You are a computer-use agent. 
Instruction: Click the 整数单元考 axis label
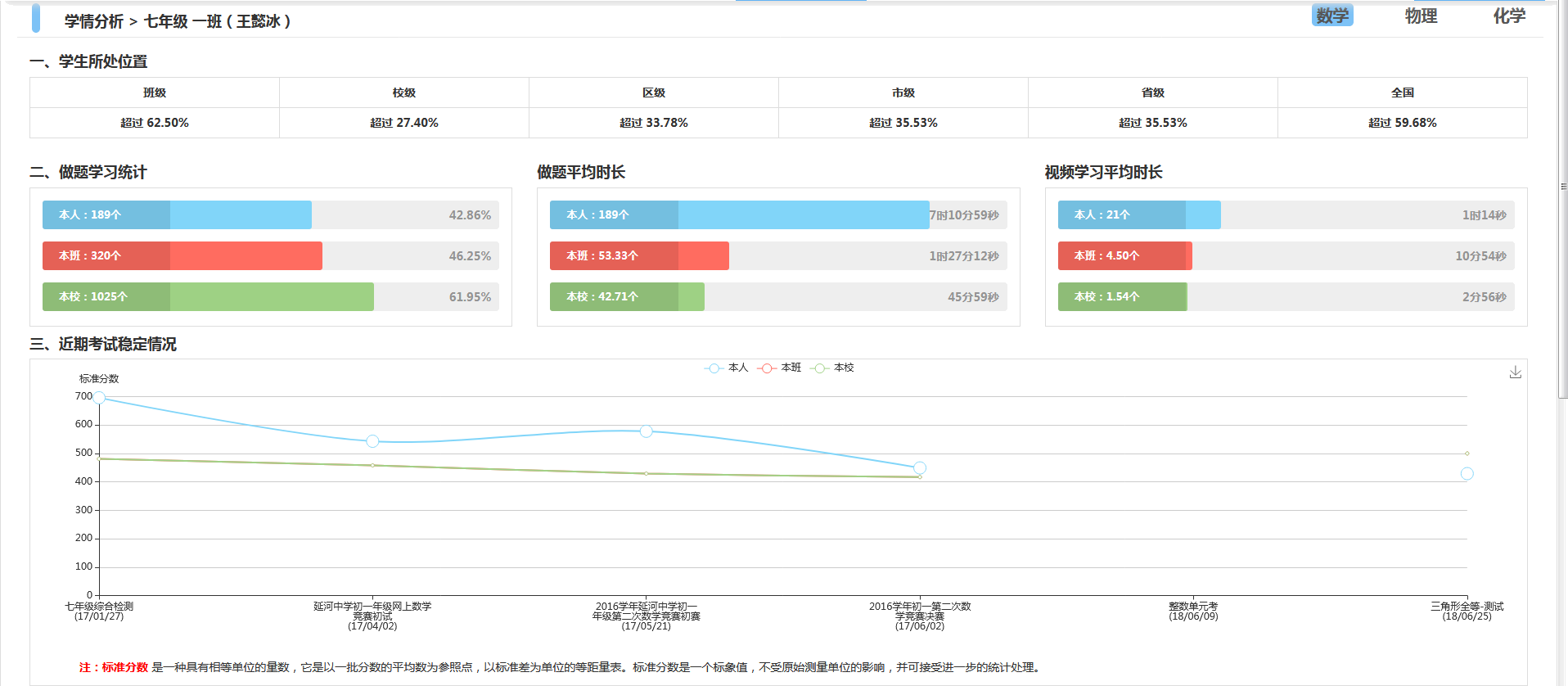click(x=1193, y=612)
